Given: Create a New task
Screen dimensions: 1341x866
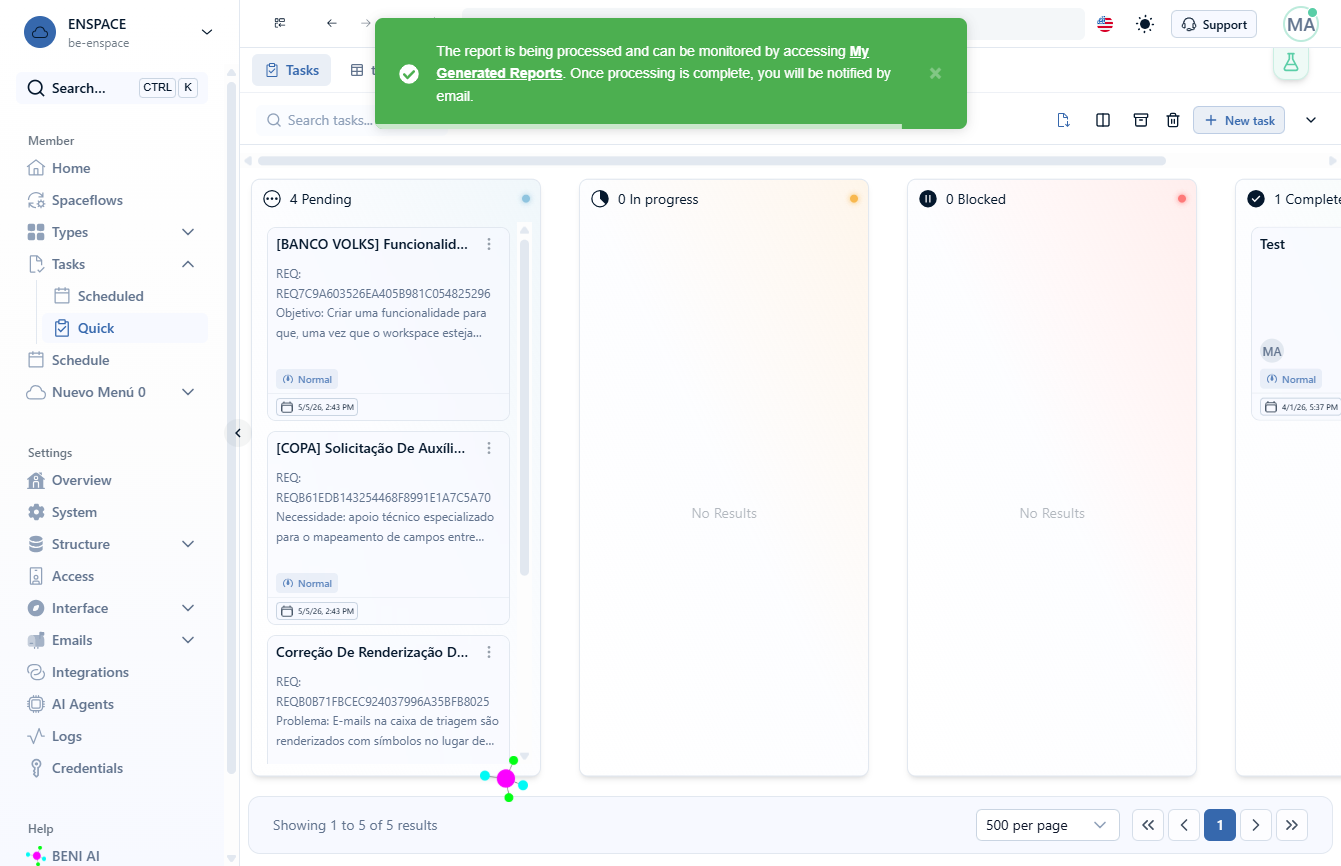Looking at the screenshot, I should tap(1239, 120).
